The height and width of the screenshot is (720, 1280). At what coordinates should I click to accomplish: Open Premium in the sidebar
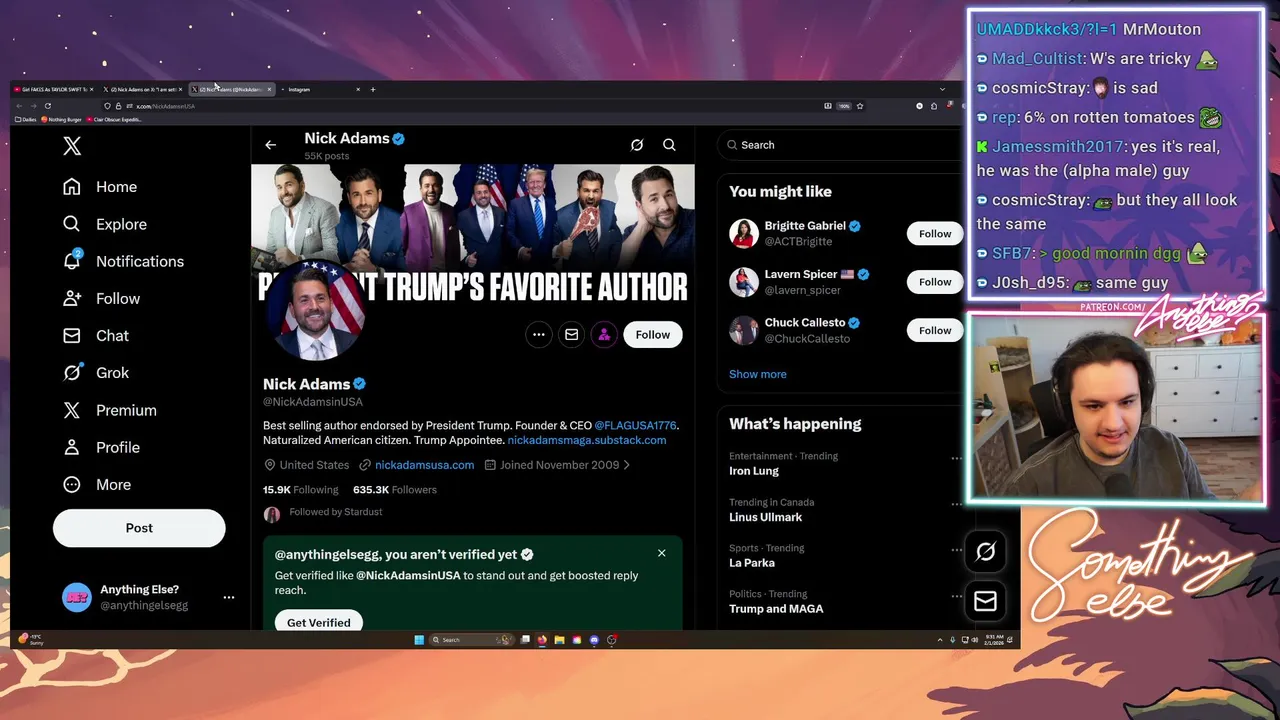[x=110, y=410]
